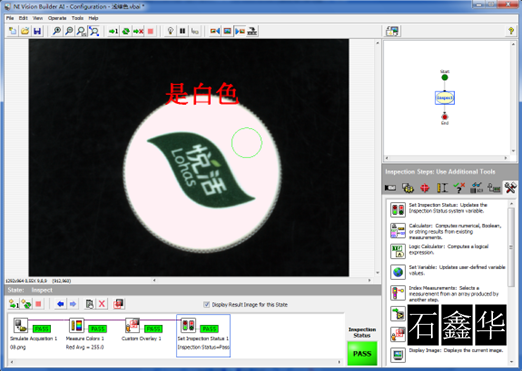Click the tools list scroll-down arrow
Screen dimensions: 522x371
pyautogui.click(x=512, y=361)
